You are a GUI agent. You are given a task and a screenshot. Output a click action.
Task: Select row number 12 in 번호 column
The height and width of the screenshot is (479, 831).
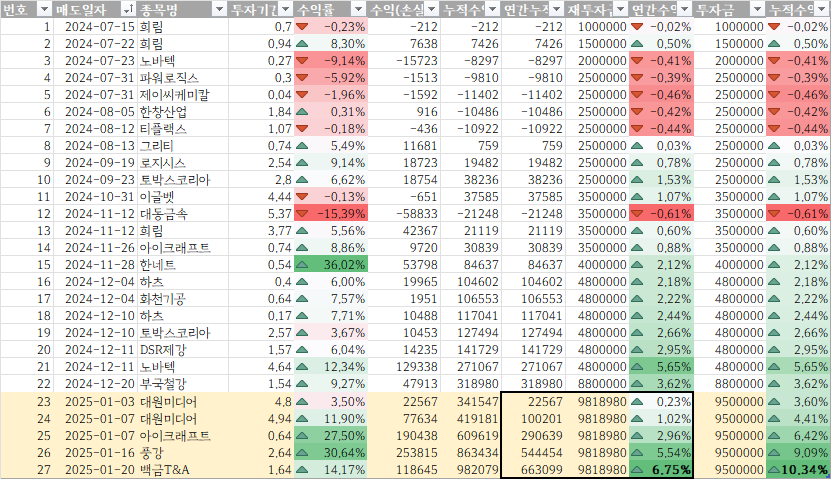pyautogui.click(x=26, y=214)
